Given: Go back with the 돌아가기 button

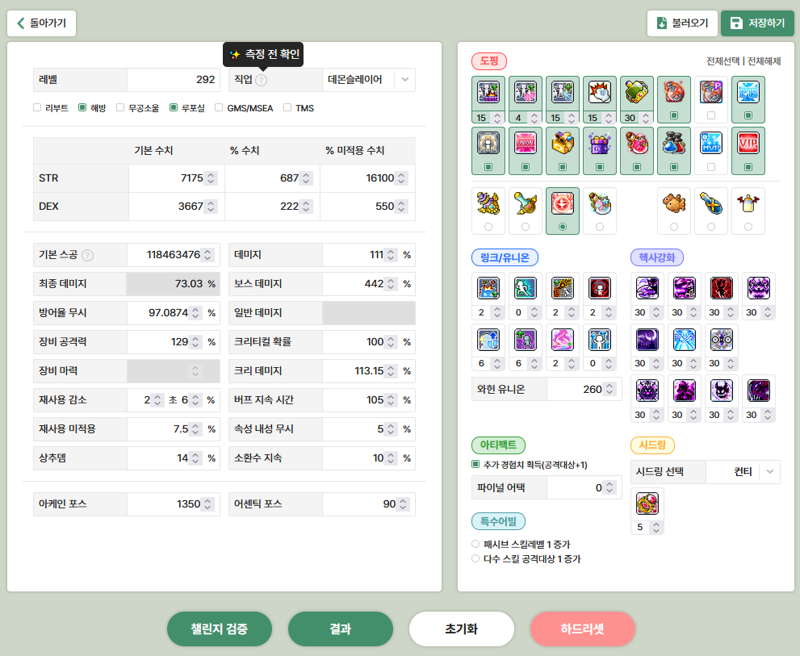Looking at the screenshot, I should coord(42,23).
